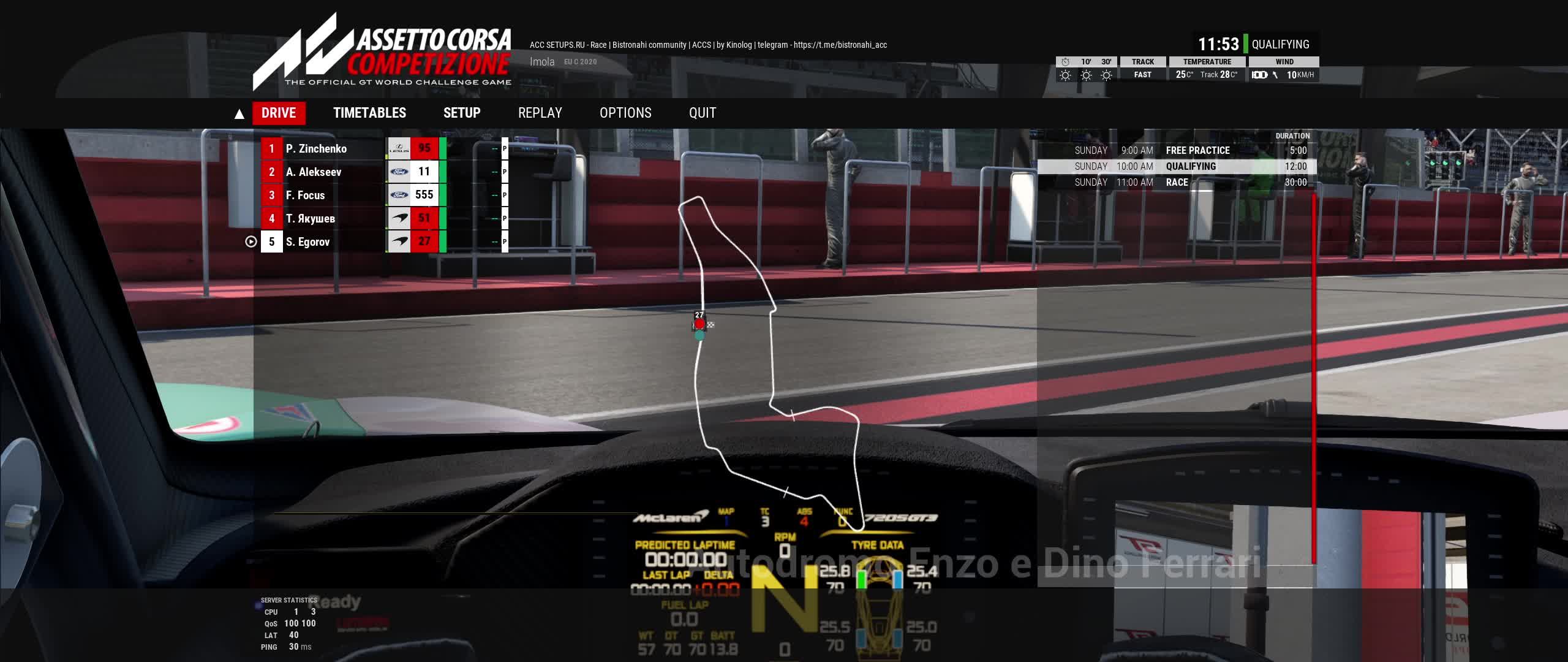Click the wind direction car icon

pyautogui.click(x=1259, y=75)
